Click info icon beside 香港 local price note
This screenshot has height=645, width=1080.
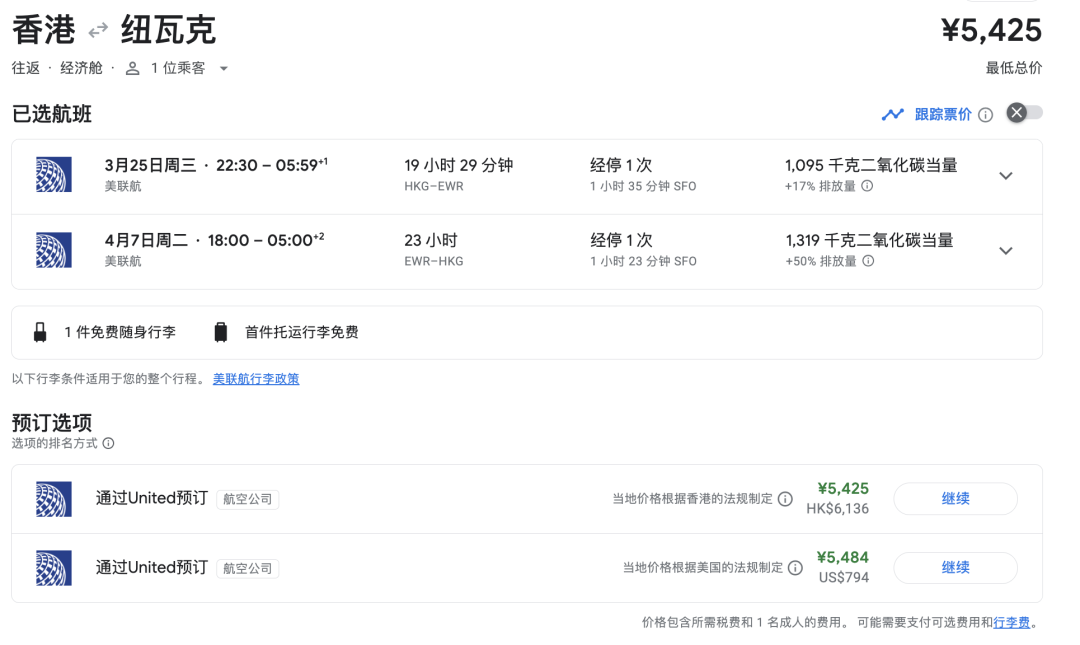785,499
